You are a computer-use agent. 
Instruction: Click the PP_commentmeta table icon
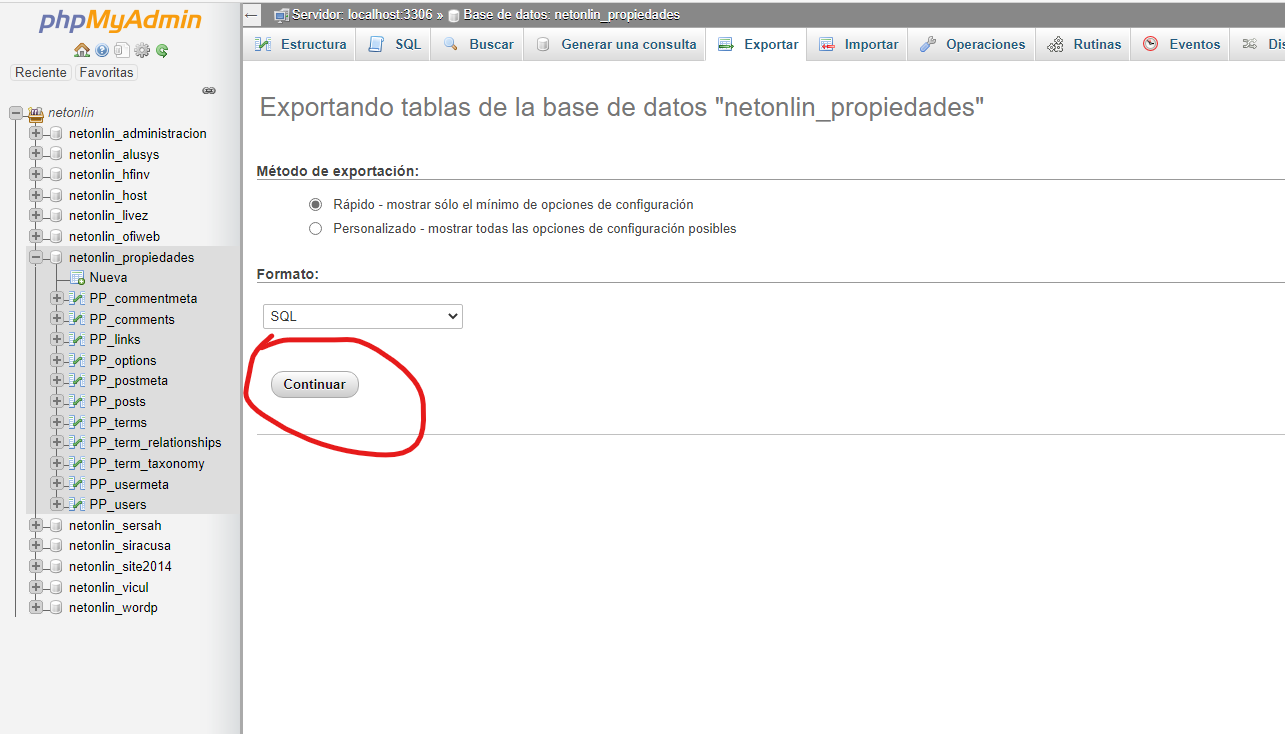[x=77, y=298]
